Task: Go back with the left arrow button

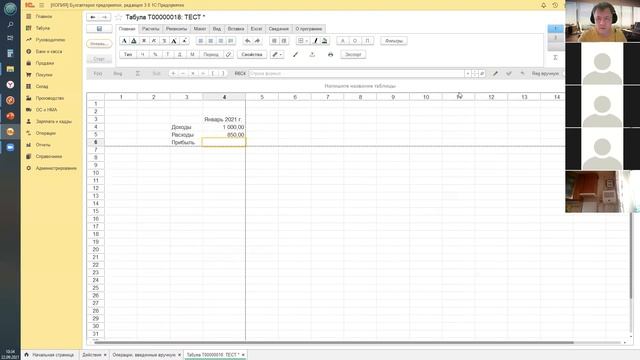Action: (x=93, y=17)
